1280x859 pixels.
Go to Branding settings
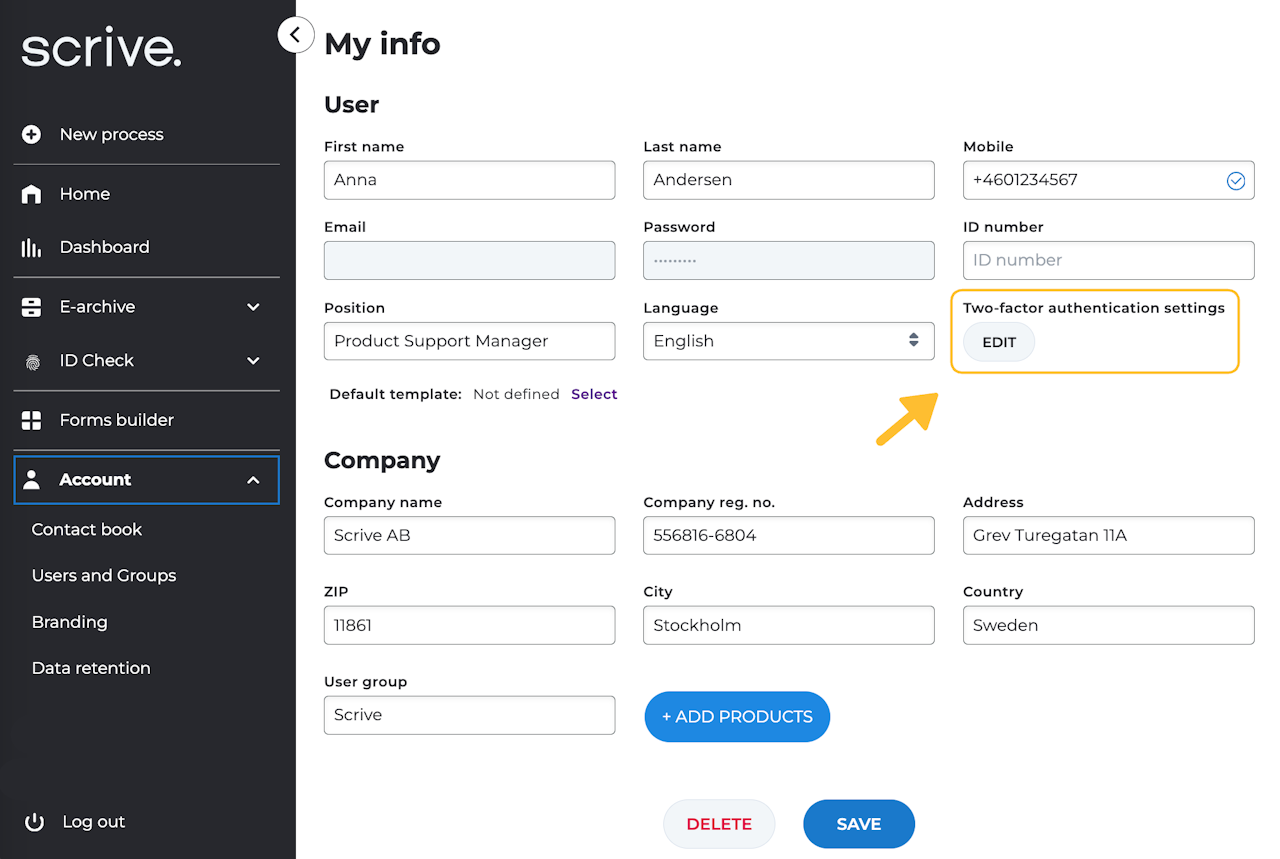pyautogui.click(x=70, y=622)
